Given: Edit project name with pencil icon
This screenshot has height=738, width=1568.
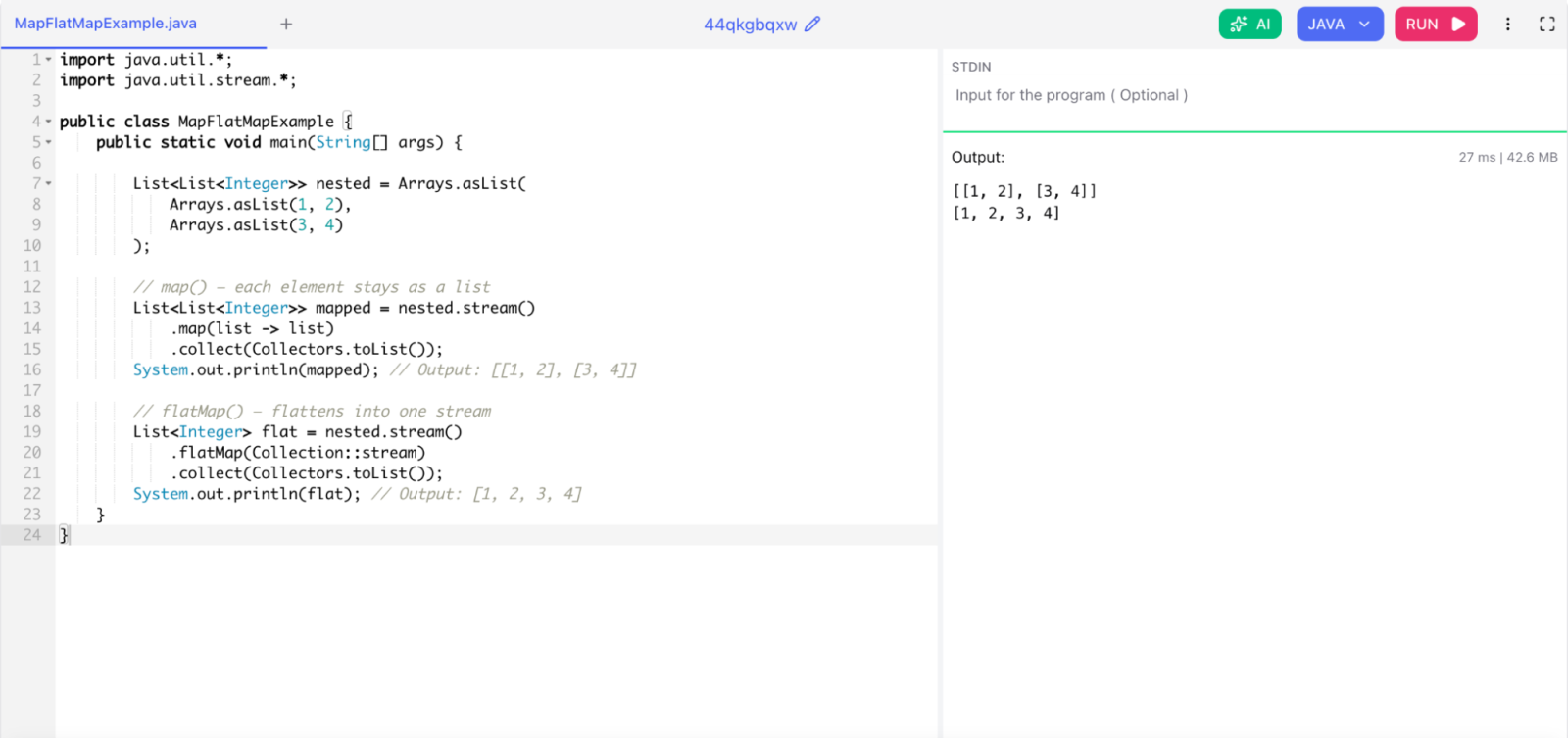Looking at the screenshot, I should click(x=812, y=24).
